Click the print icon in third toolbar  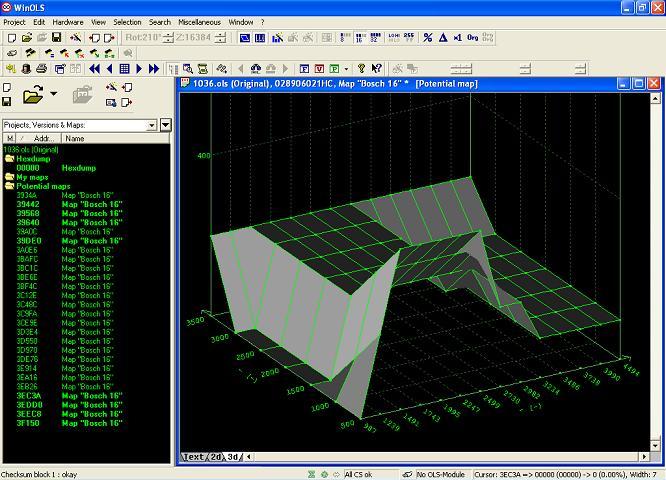pos(42,68)
